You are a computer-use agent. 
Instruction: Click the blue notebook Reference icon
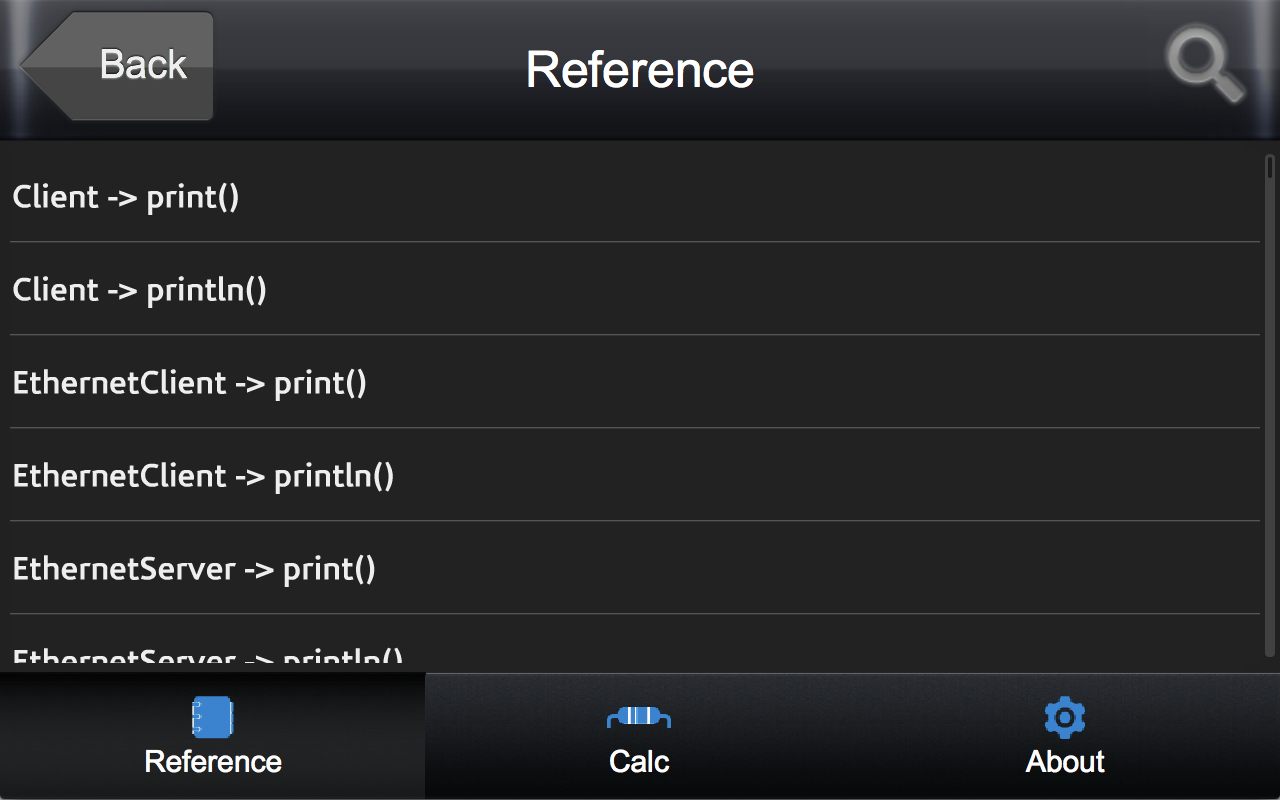click(x=212, y=717)
